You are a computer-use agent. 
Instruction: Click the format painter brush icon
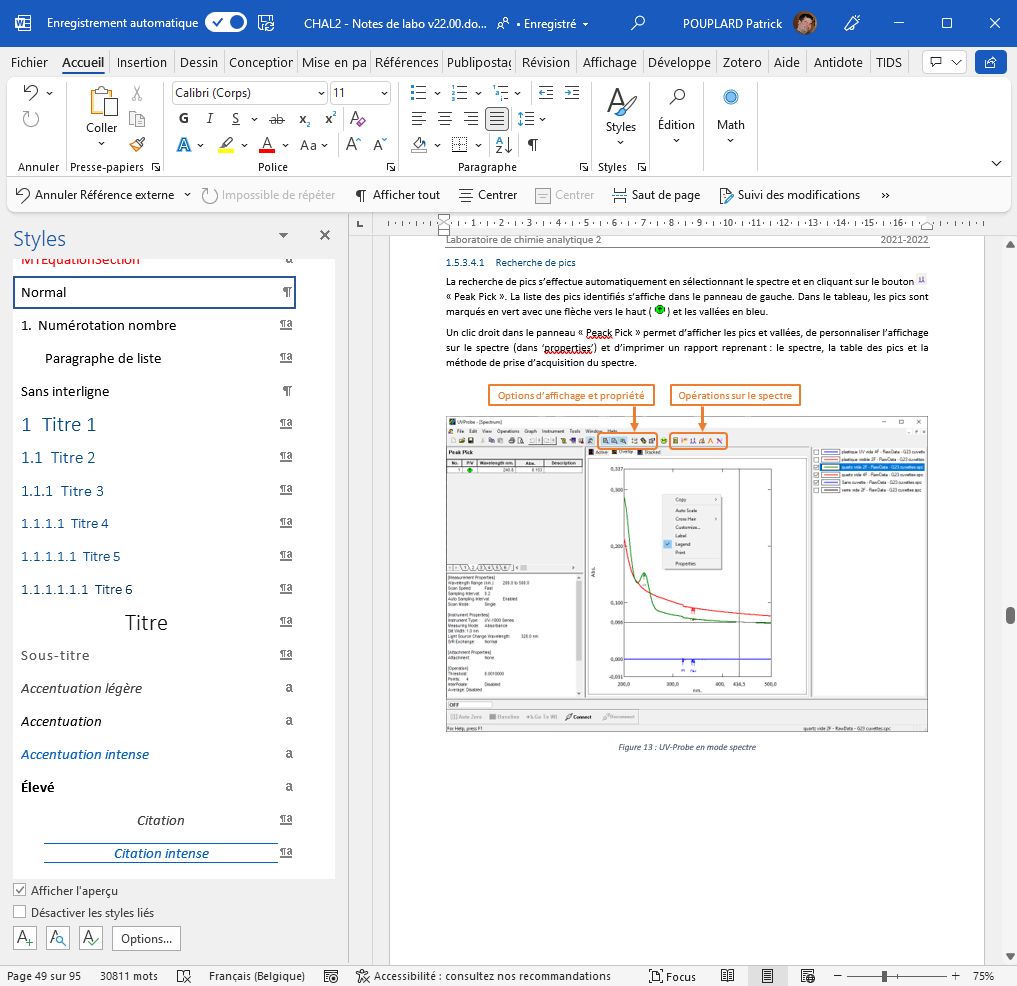pyautogui.click(x=137, y=144)
